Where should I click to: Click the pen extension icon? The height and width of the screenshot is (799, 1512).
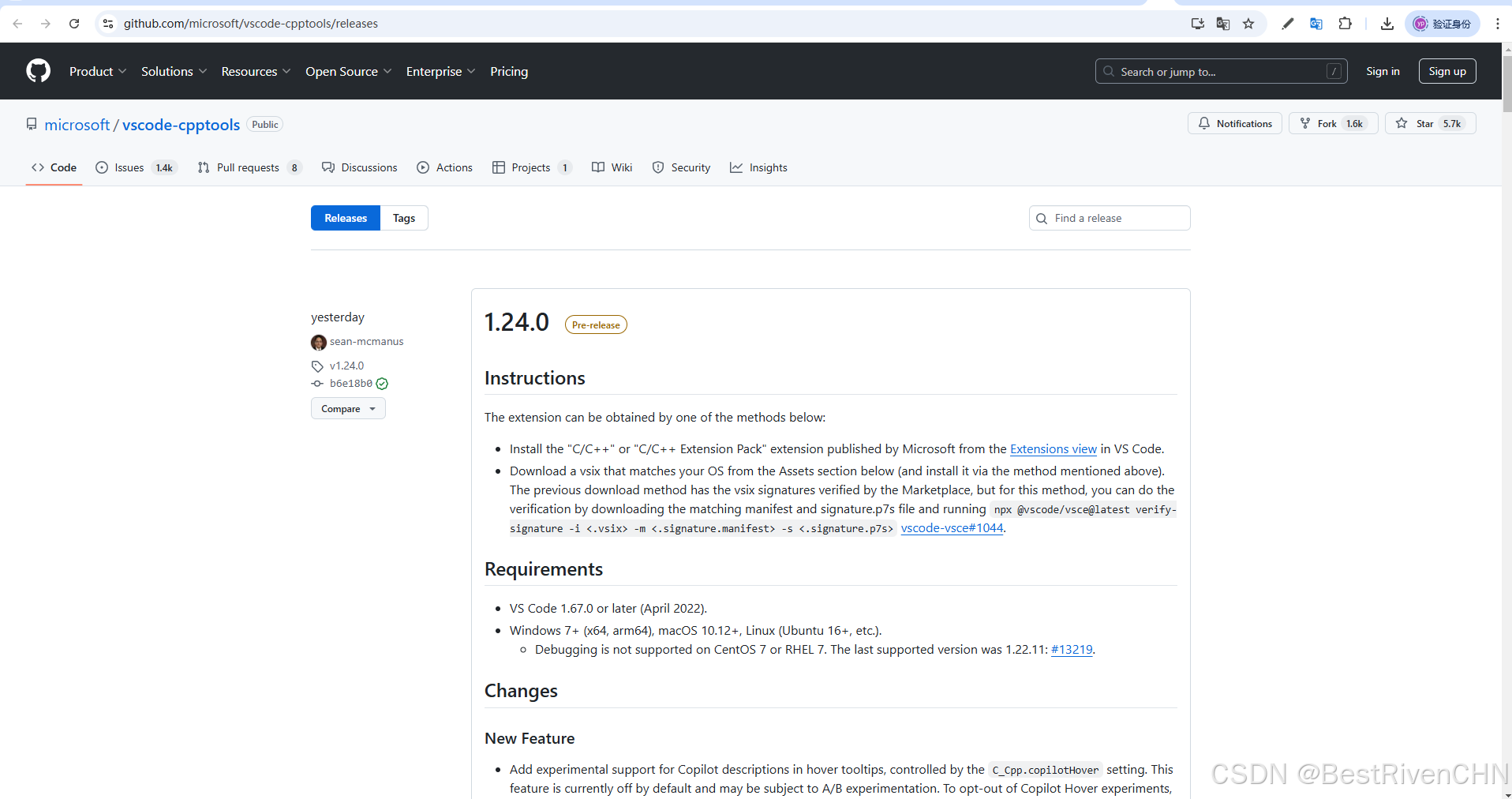[x=1287, y=24]
